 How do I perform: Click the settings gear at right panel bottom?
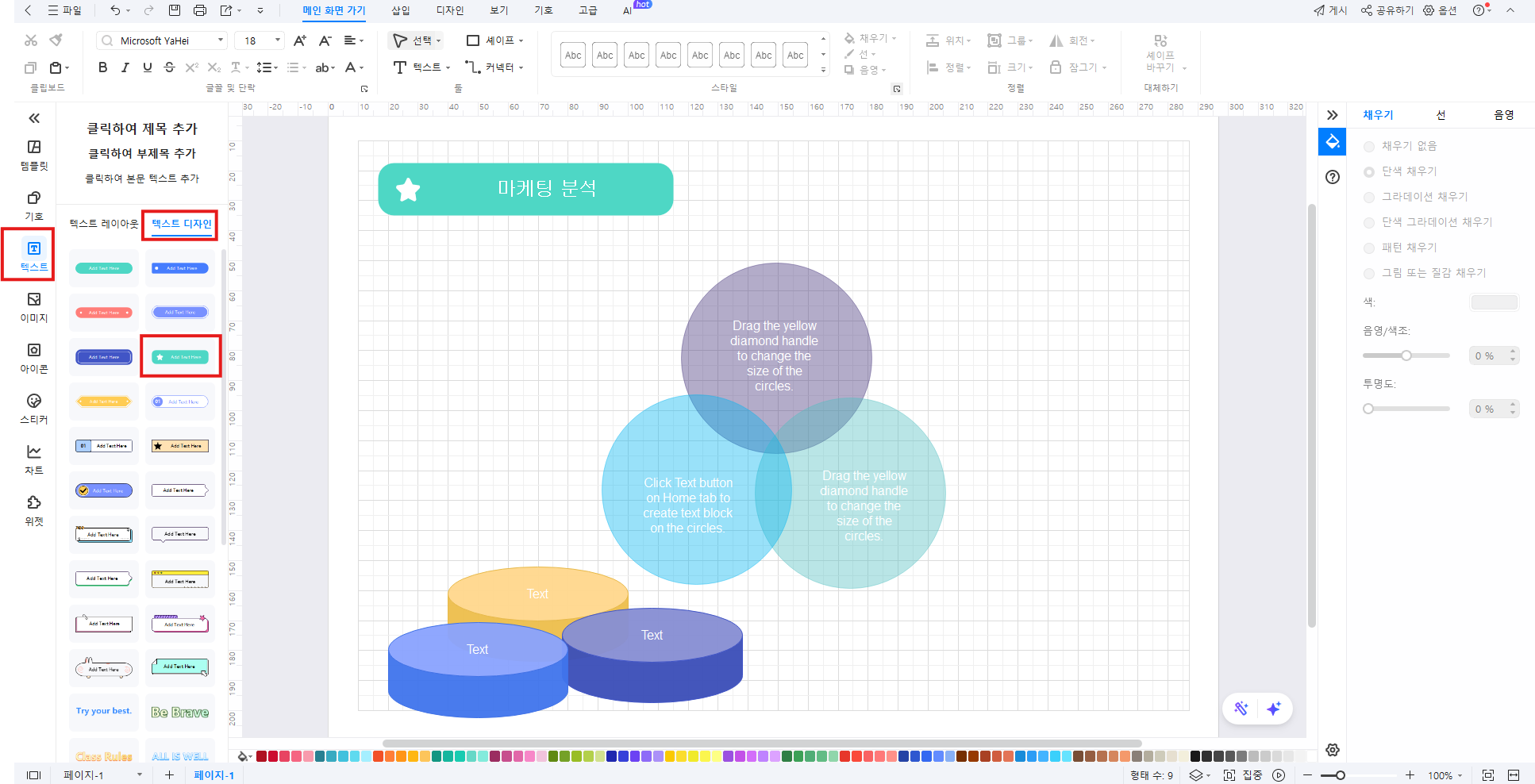[1333, 750]
